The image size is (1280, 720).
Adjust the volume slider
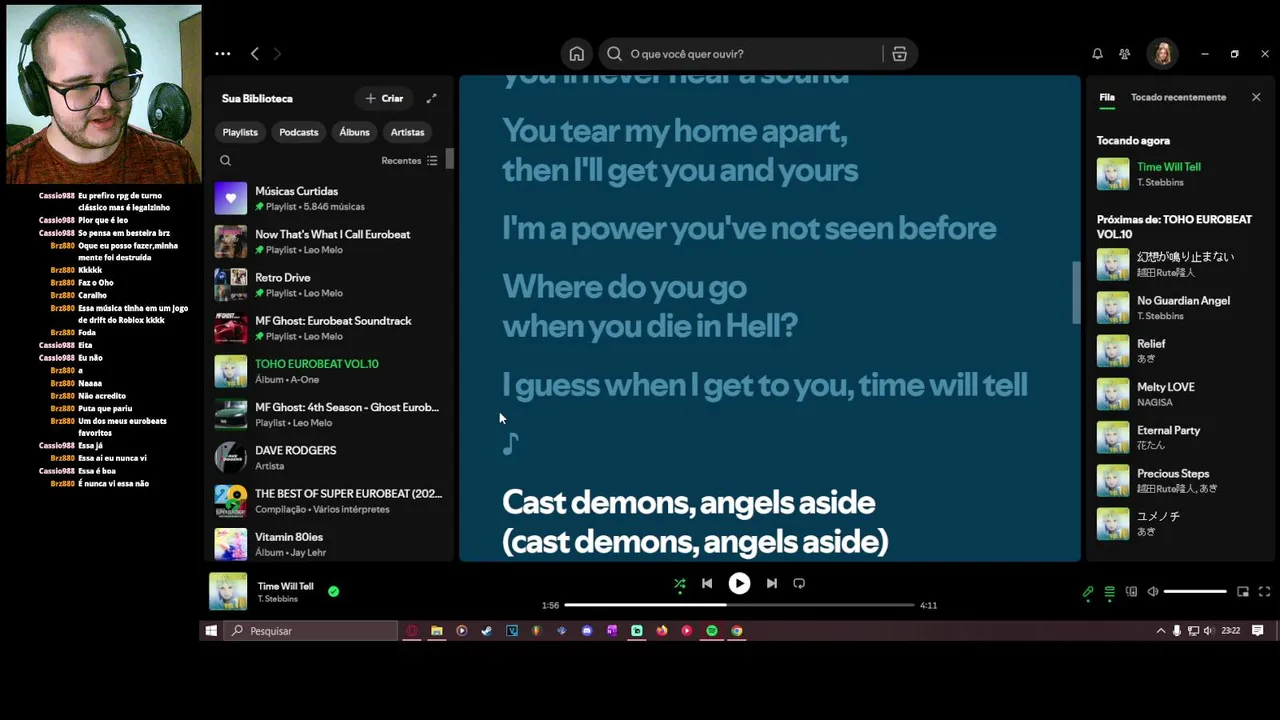tap(1195, 592)
